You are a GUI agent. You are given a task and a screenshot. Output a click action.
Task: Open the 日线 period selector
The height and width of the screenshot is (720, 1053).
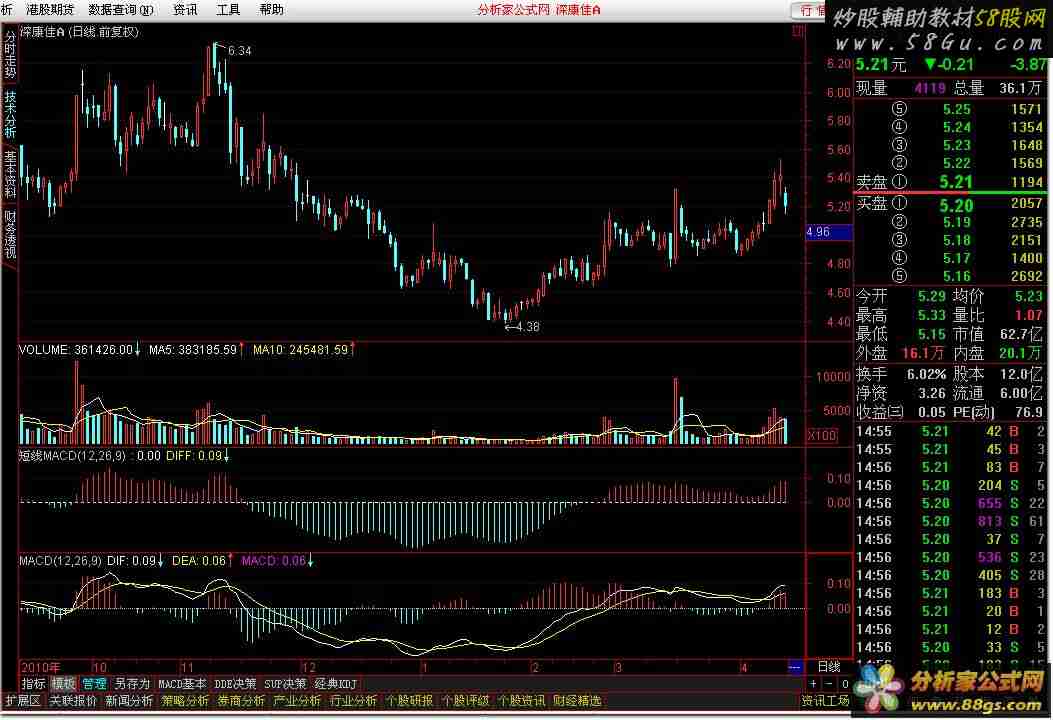point(829,666)
